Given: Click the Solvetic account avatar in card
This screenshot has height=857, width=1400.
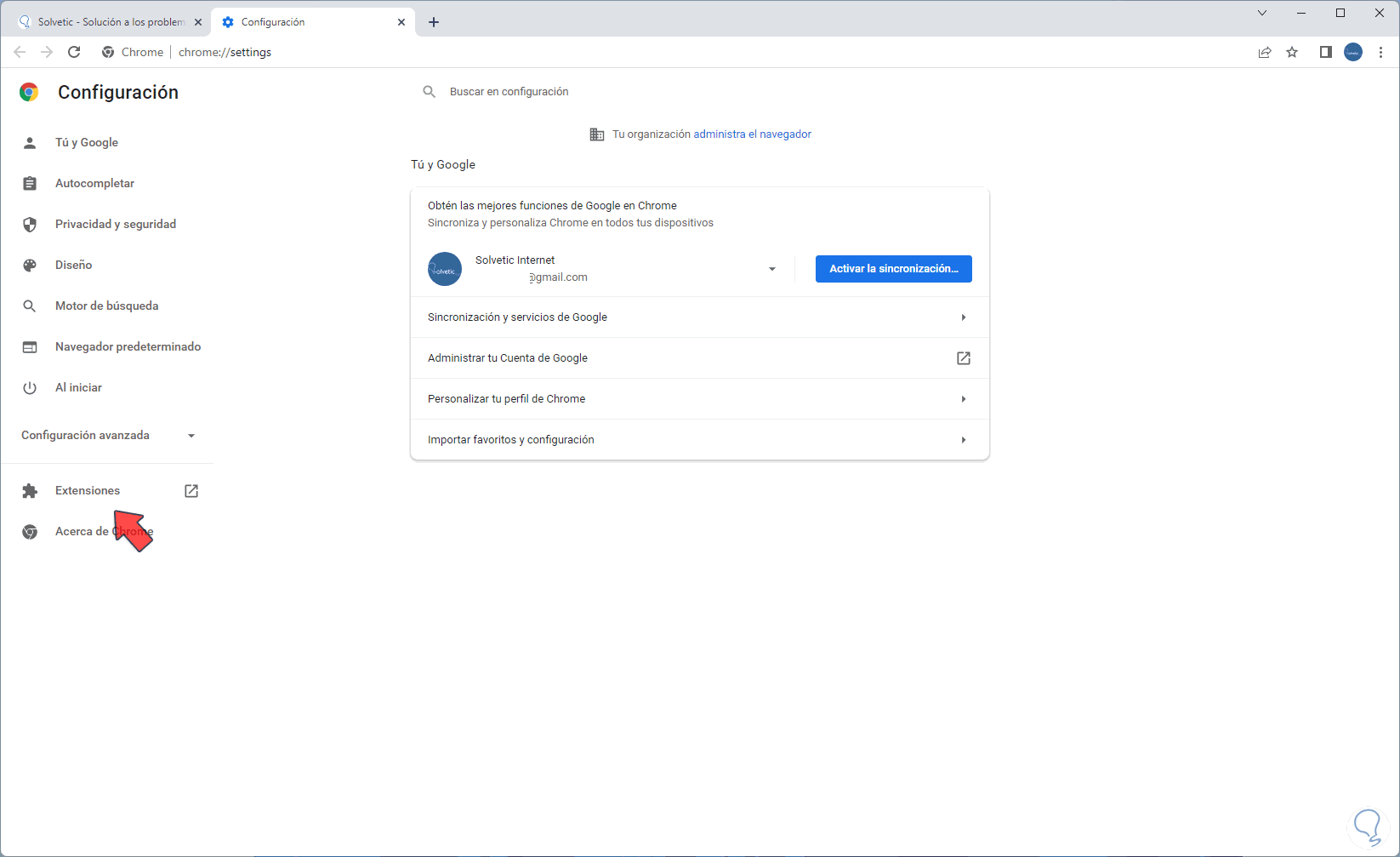Looking at the screenshot, I should 445,269.
